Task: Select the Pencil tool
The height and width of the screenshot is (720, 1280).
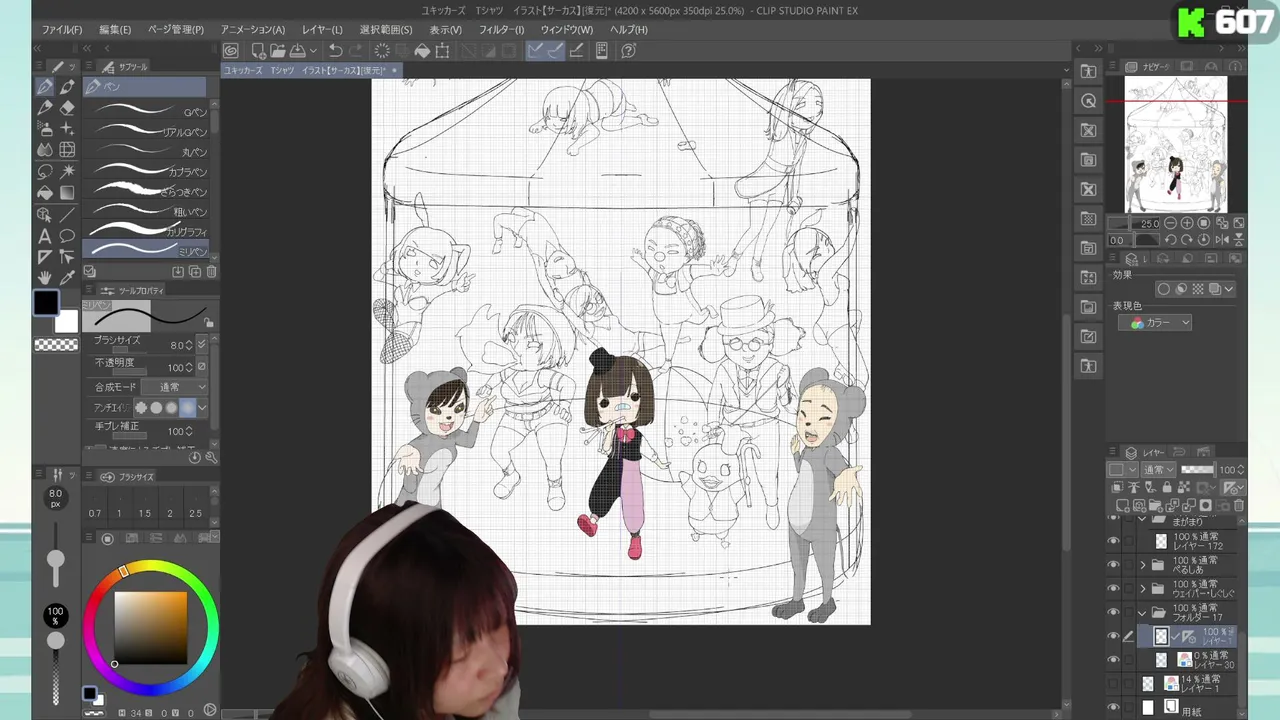Action: pyautogui.click(x=45, y=108)
